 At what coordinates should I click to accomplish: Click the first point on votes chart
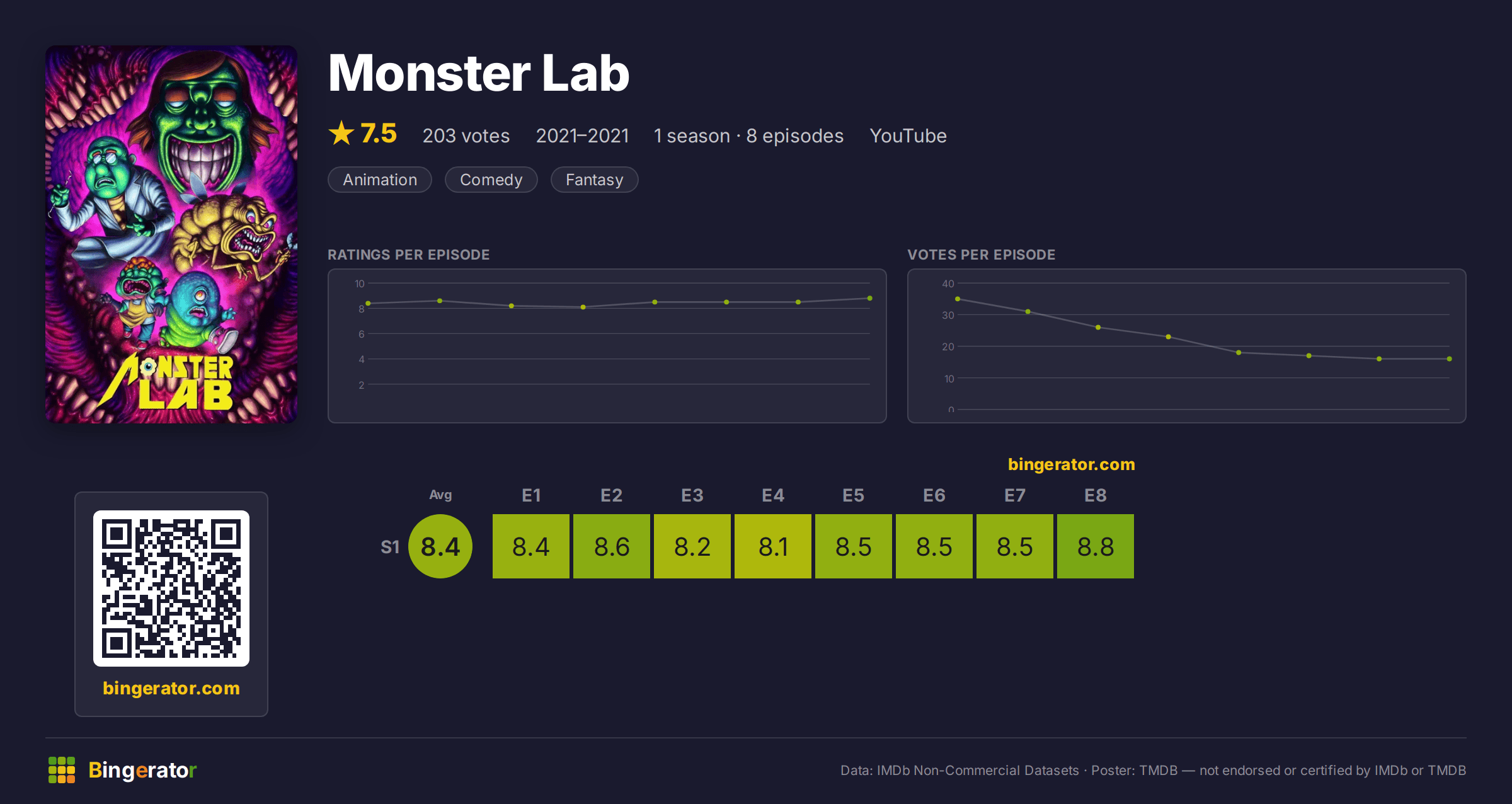tap(958, 299)
